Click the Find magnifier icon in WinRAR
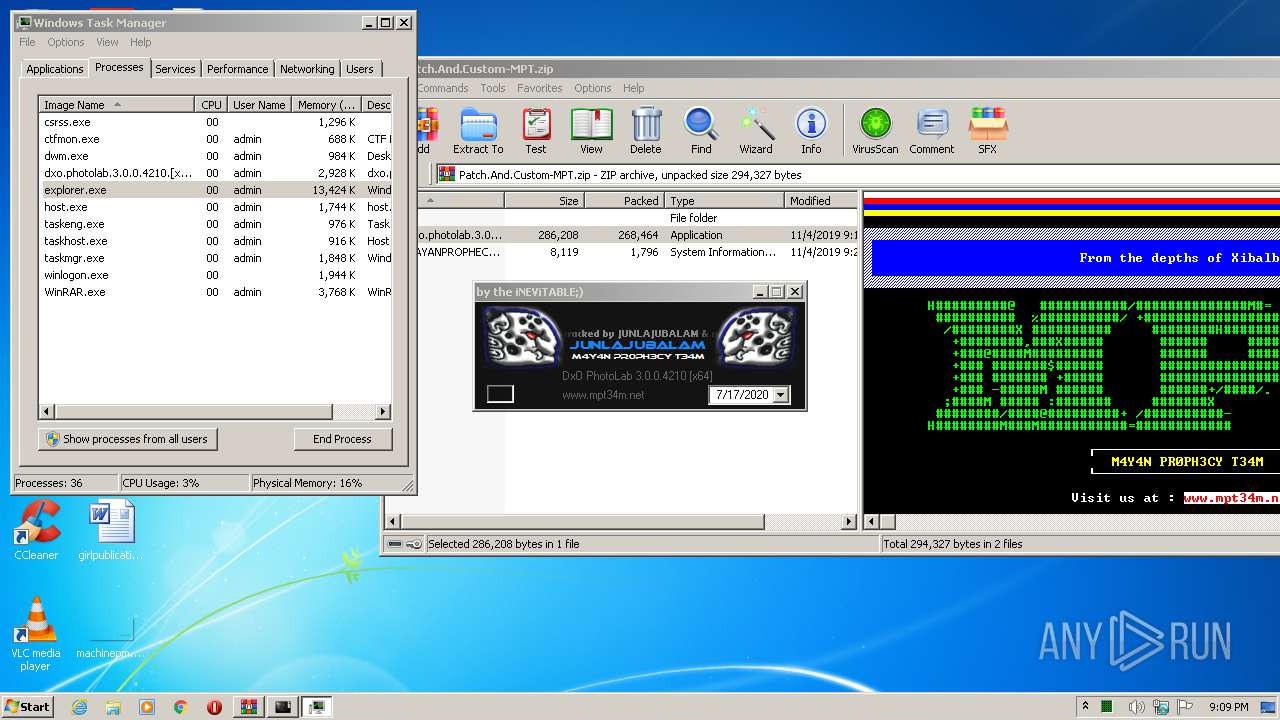This screenshot has width=1280, height=720. tap(701, 131)
